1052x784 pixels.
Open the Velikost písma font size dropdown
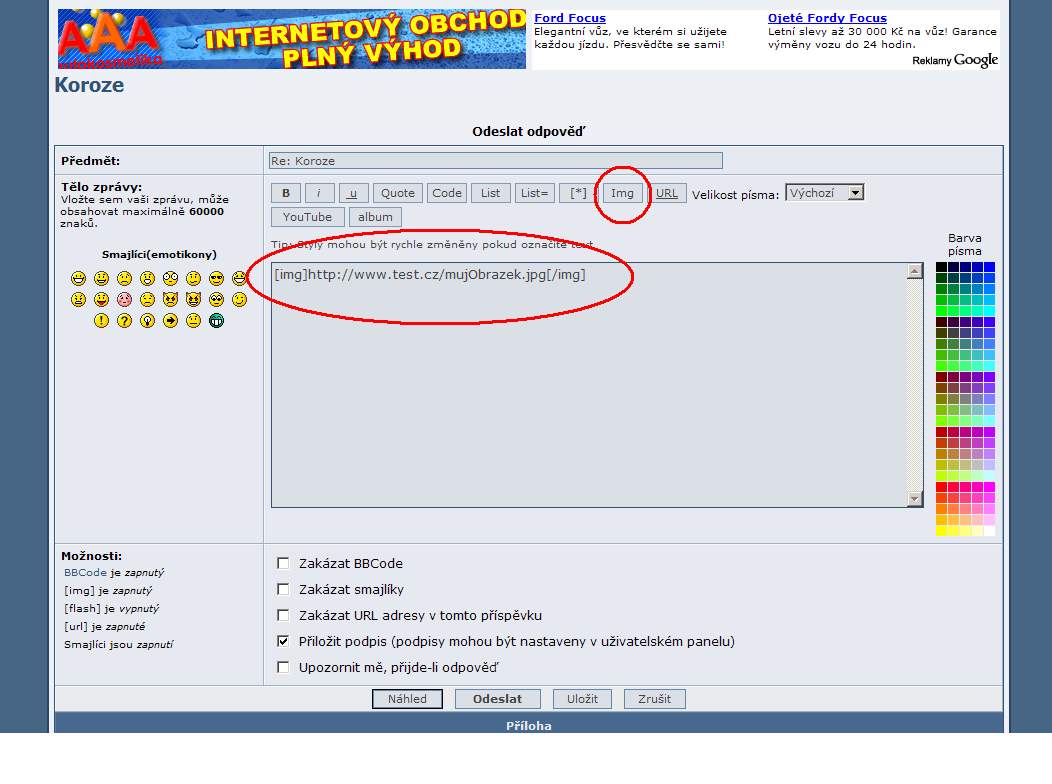[824, 193]
